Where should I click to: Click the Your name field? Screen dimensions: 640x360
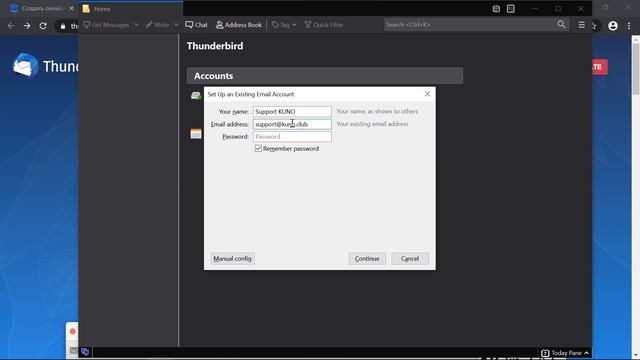click(x=292, y=111)
